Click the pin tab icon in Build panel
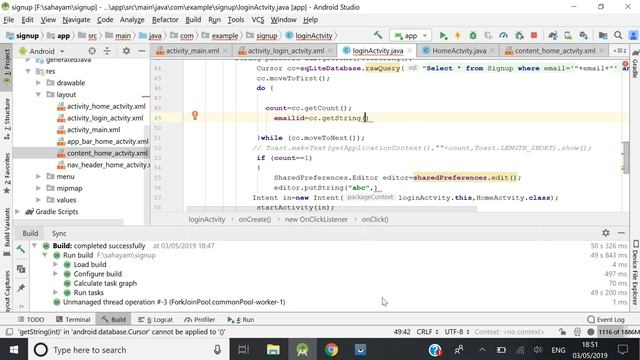This screenshot has height=360, width=640. (x=21, y=288)
